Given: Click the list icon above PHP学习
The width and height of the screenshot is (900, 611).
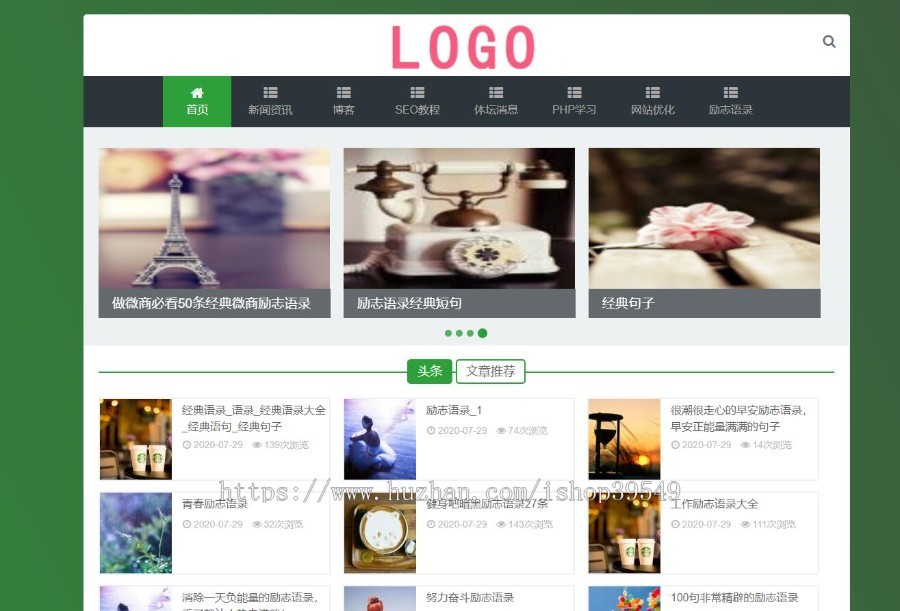Looking at the screenshot, I should point(574,92).
